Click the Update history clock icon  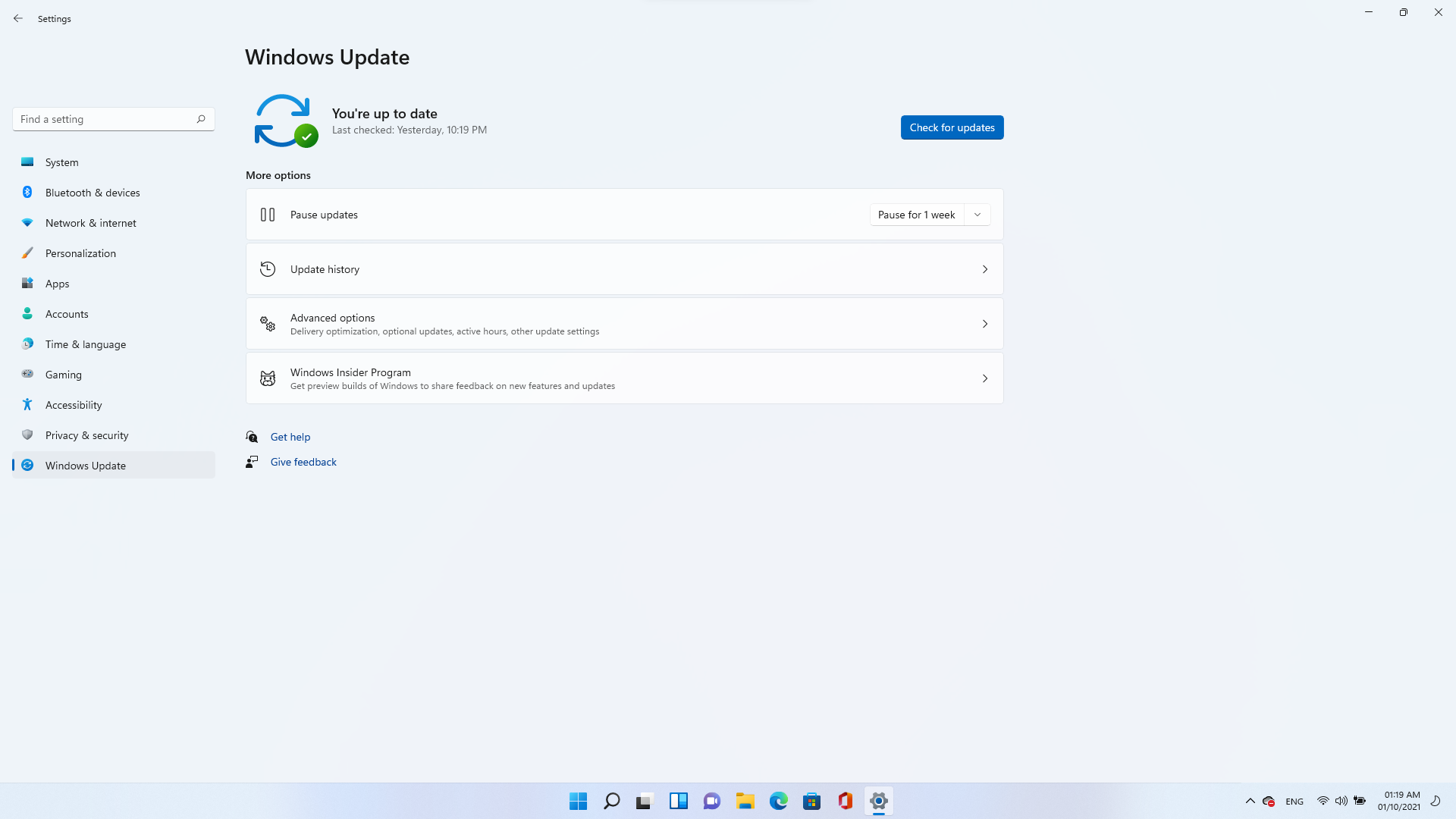coord(268,269)
